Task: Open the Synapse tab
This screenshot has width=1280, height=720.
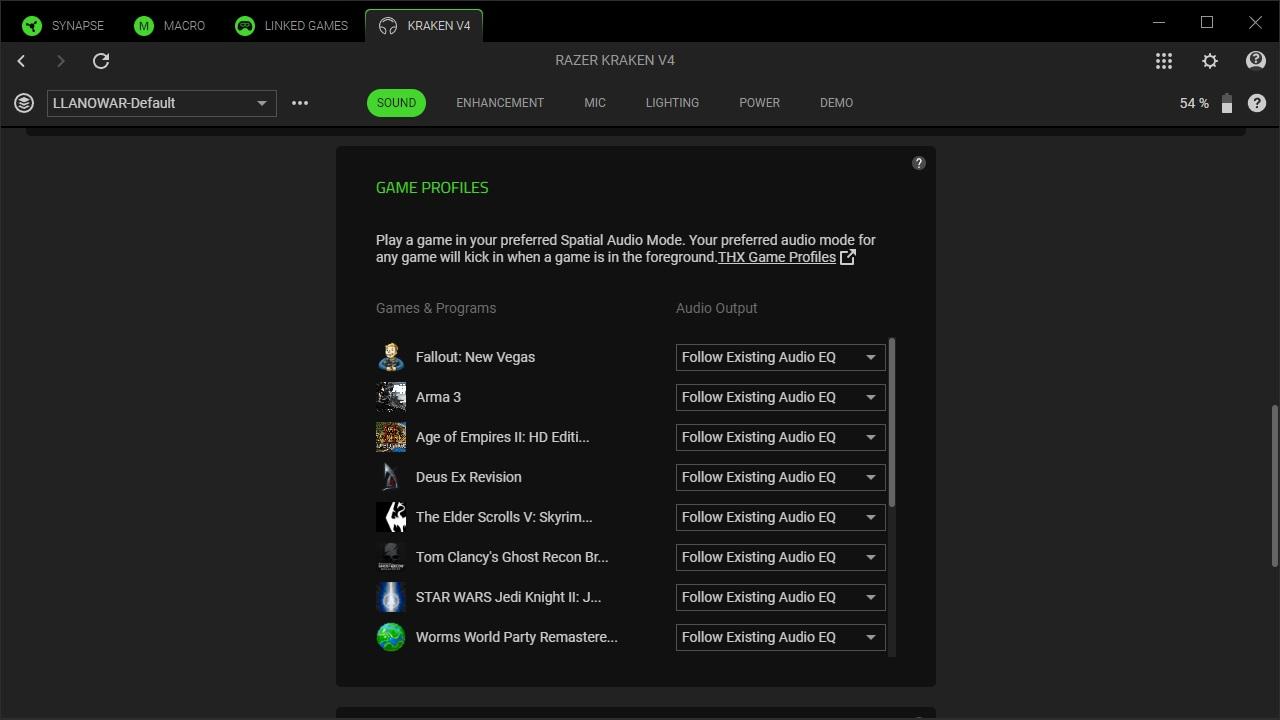Action: 63,25
